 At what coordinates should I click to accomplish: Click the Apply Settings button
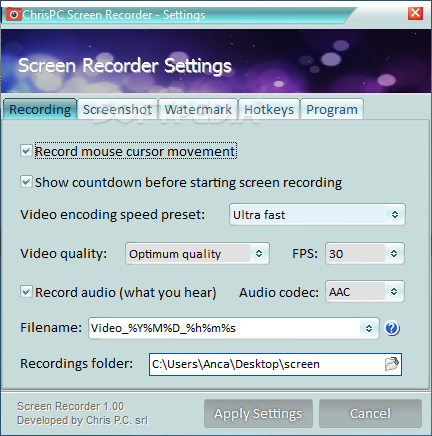point(258,414)
